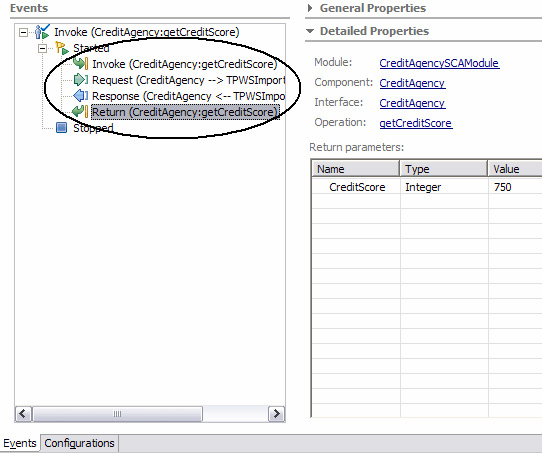Click the top-level Invoke event icon
This screenshot has width=542, height=453.
tap(42, 32)
